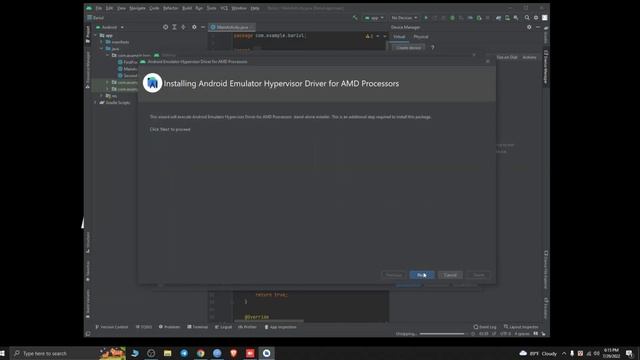Open the Build menu
Viewport: 640px width, 360px height.
[187, 8]
